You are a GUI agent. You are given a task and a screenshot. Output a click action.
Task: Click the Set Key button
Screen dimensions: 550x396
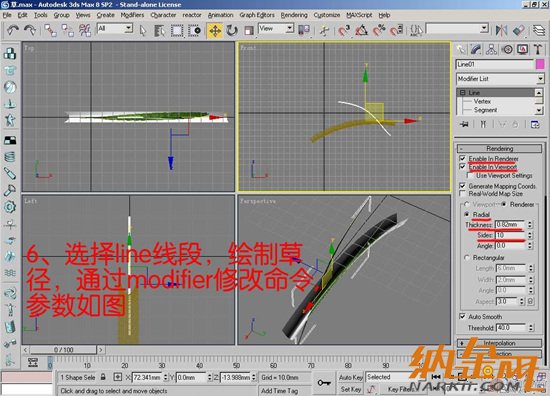point(350,389)
